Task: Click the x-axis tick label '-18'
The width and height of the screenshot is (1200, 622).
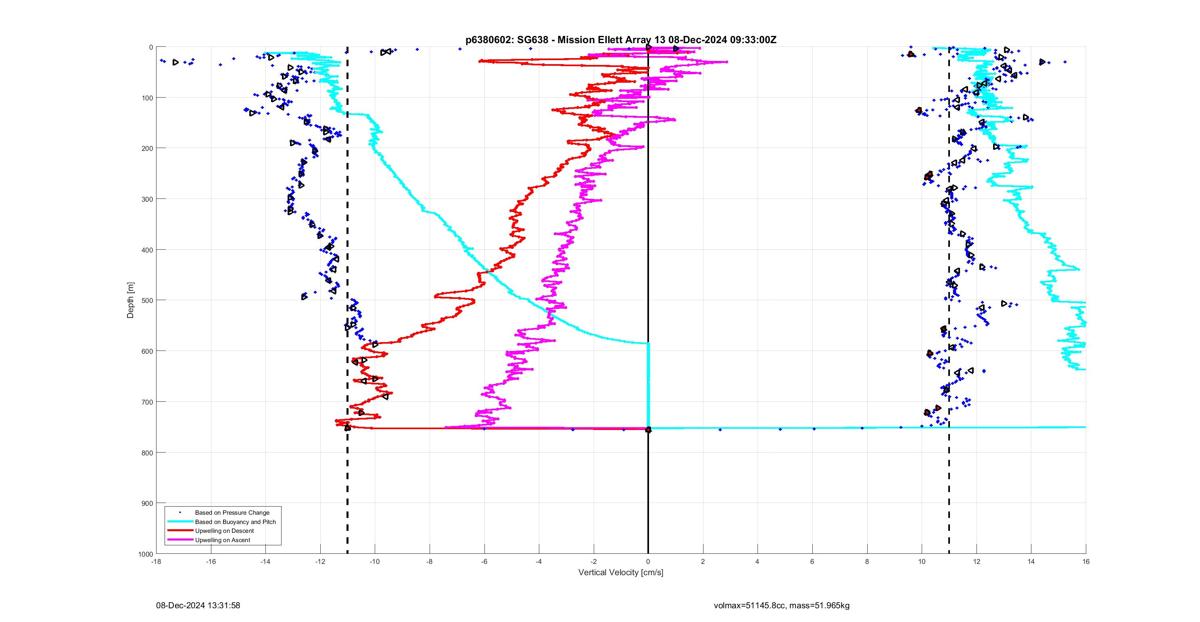Action: tap(155, 561)
